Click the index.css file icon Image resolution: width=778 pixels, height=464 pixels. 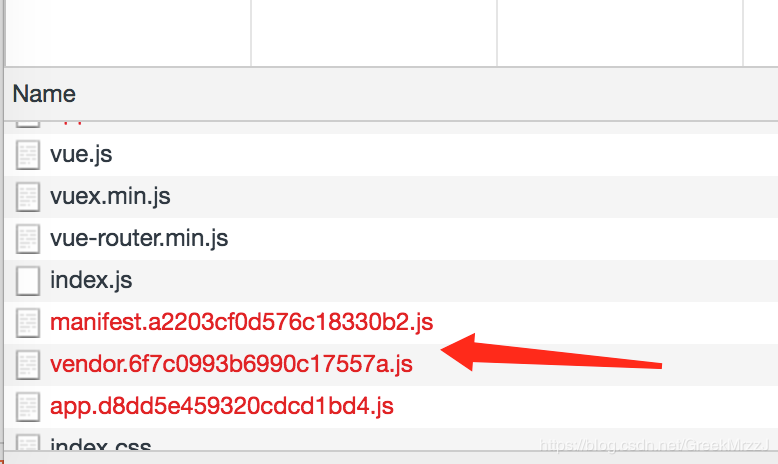point(28,443)
